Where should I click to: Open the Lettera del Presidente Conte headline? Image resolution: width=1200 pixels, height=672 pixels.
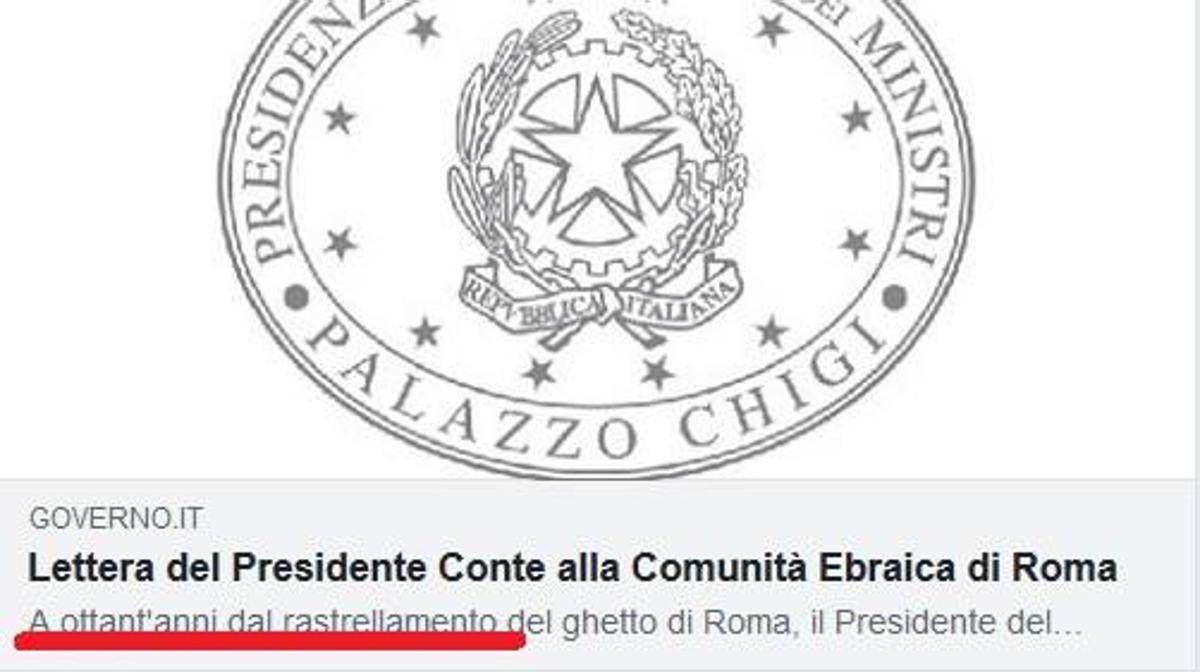click(572, 568)
